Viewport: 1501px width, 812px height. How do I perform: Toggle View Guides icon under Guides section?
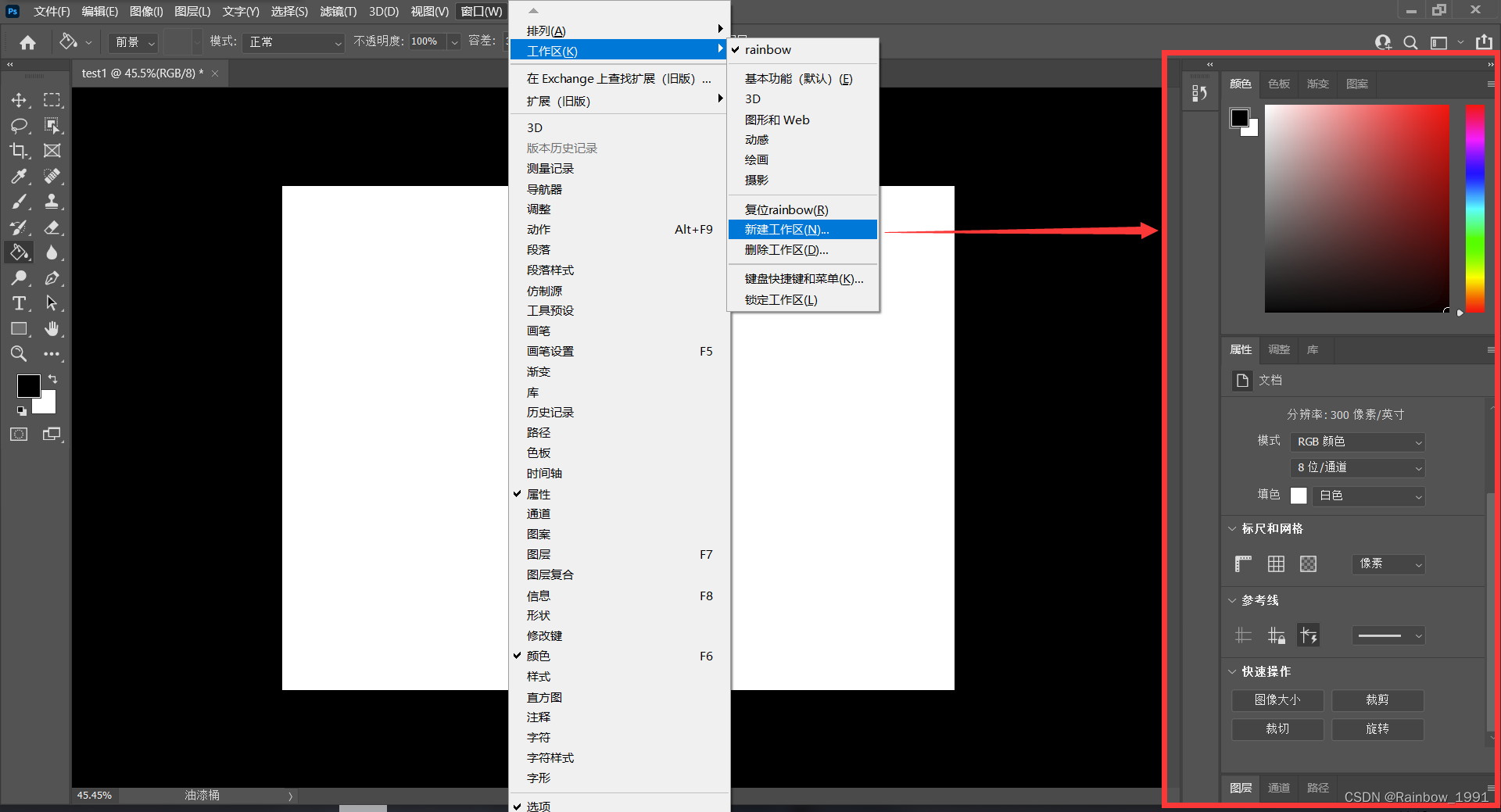(x=1243, y=635)
